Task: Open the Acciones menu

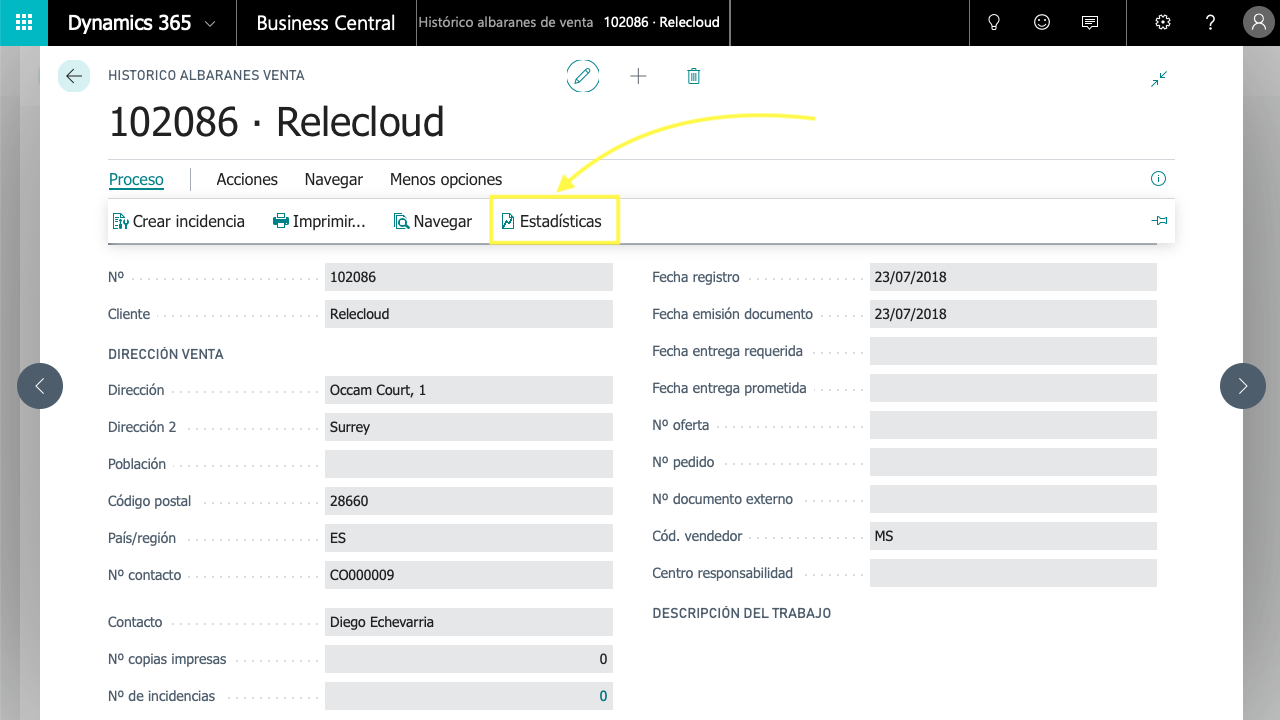Action: [247, 180]
